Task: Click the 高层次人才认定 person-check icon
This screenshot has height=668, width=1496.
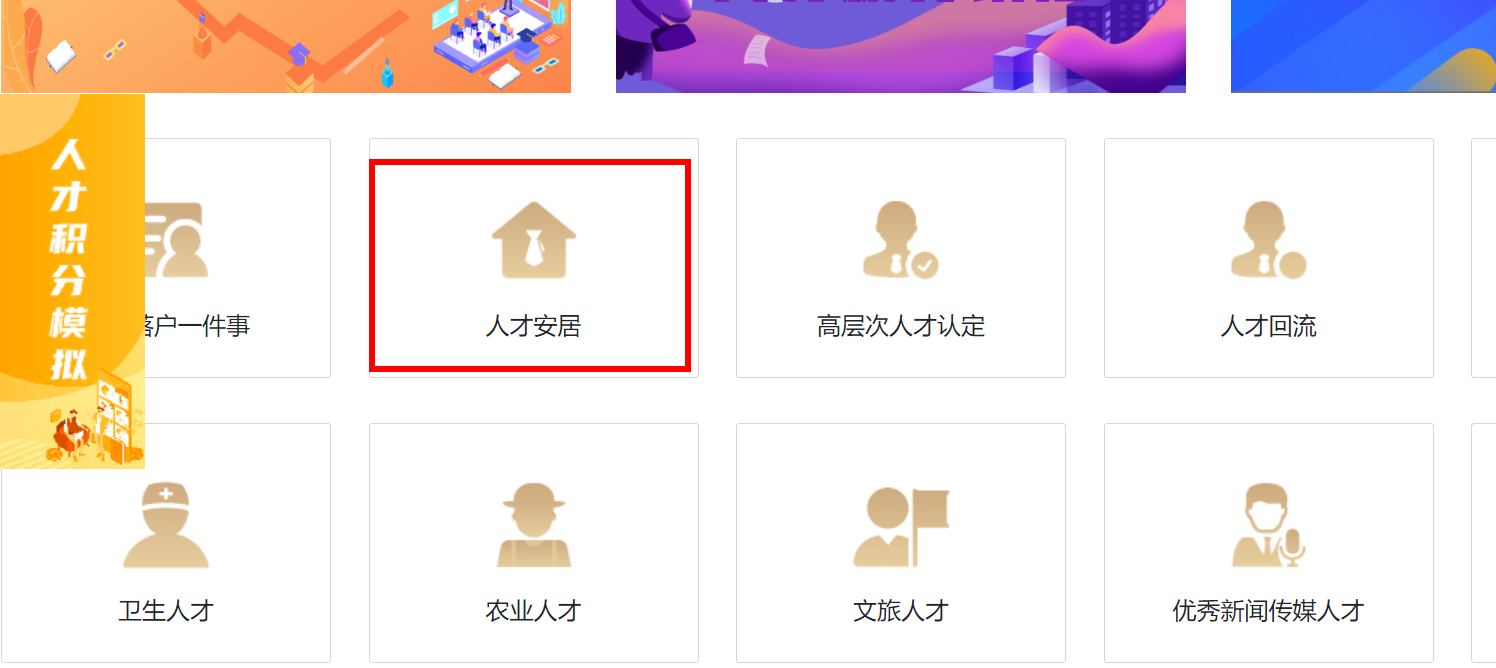Action: (x=900, y=240)
